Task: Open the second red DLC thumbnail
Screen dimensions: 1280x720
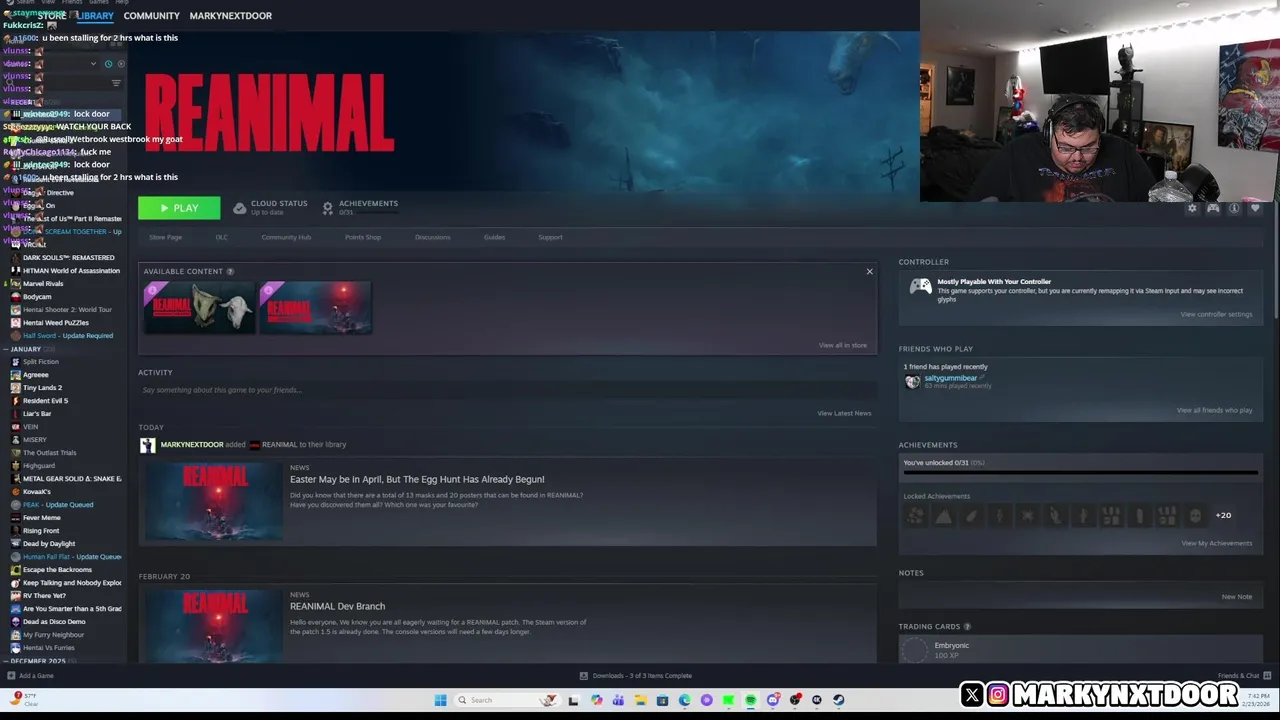Action: 315,308
